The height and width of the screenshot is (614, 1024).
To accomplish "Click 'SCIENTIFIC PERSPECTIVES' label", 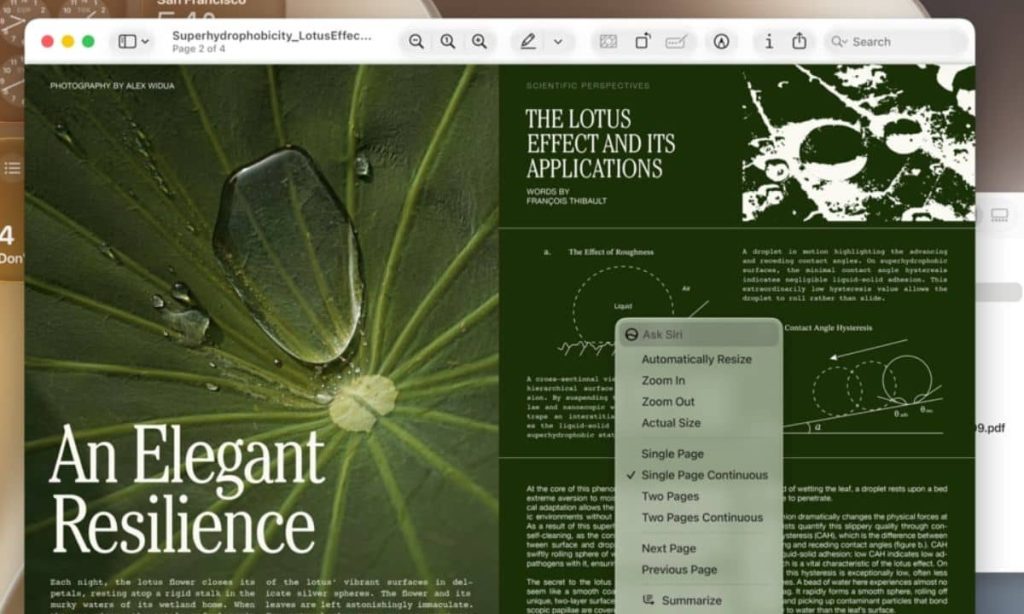I will (588, 86).
